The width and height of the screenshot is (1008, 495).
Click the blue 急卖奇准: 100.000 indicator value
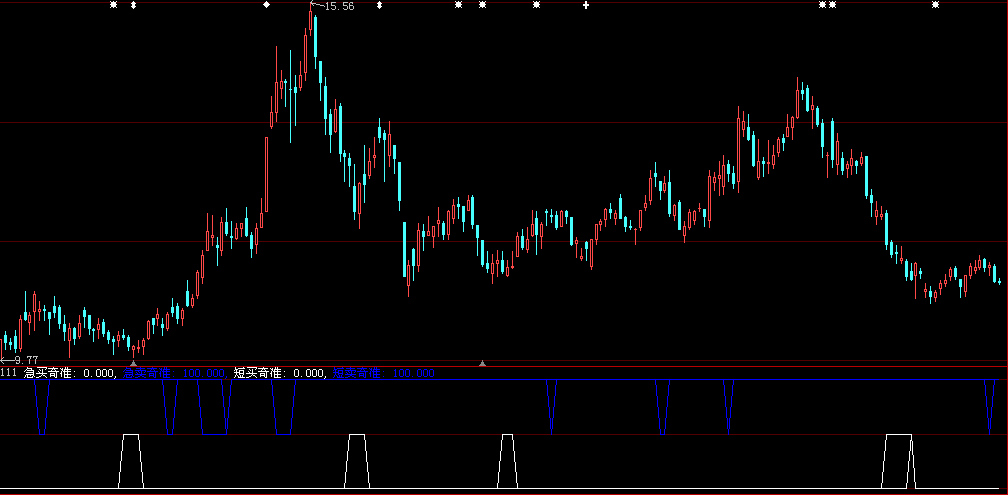[174, 373]
